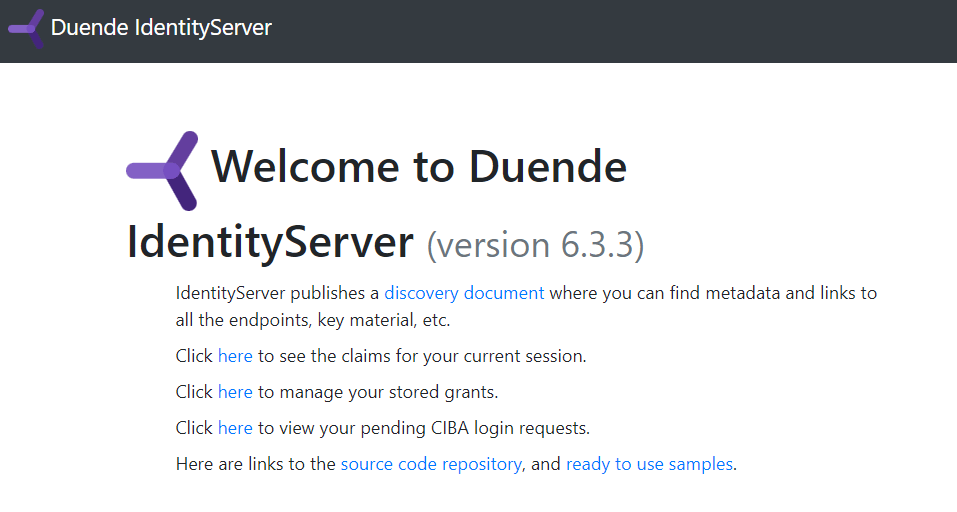Click the Duende logo icon in navbar
The width and height of the screenshot is (957, 512).
(26, 28)
